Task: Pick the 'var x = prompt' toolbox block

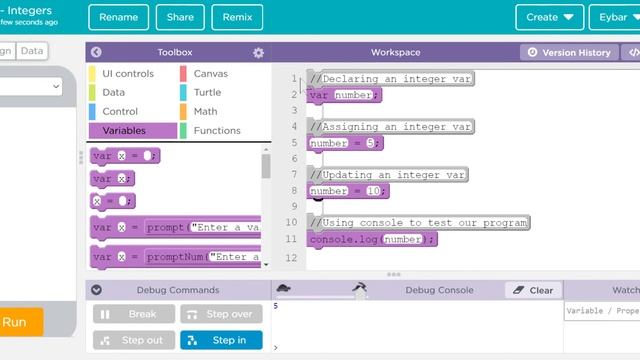Action: click(x=176, y=227)
